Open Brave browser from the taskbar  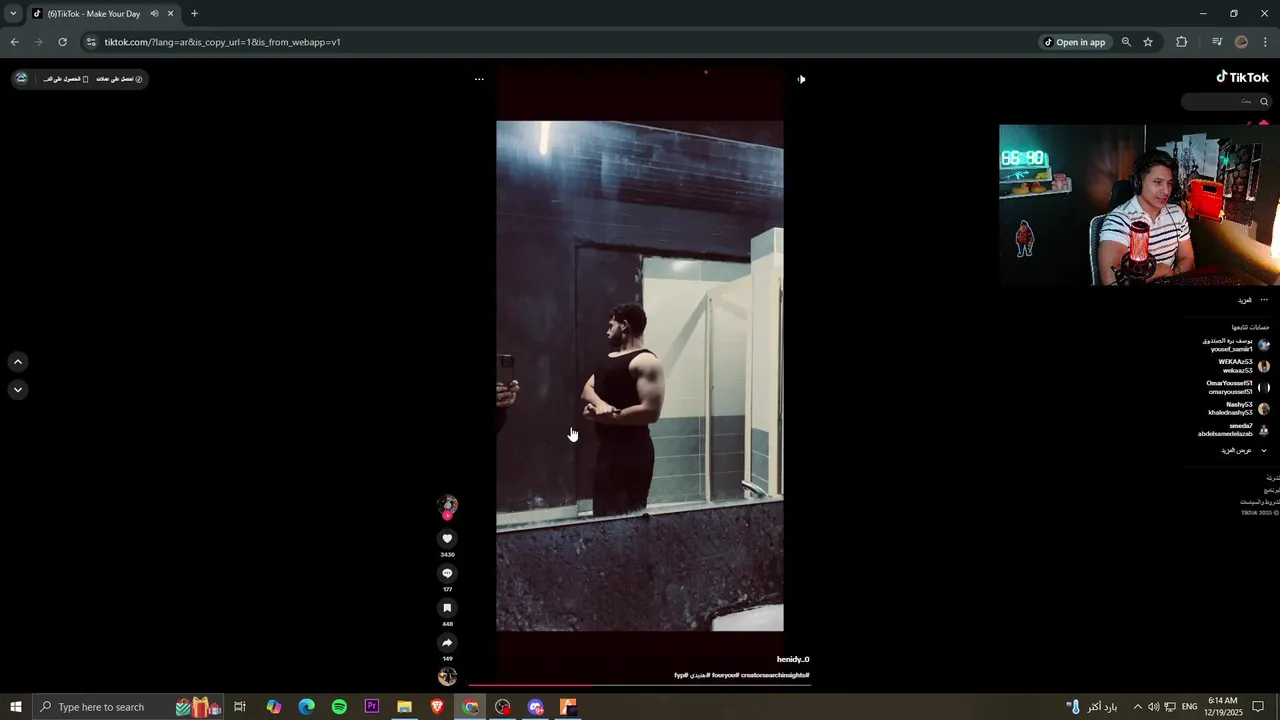pyautogui.click(x=437, y=707)
